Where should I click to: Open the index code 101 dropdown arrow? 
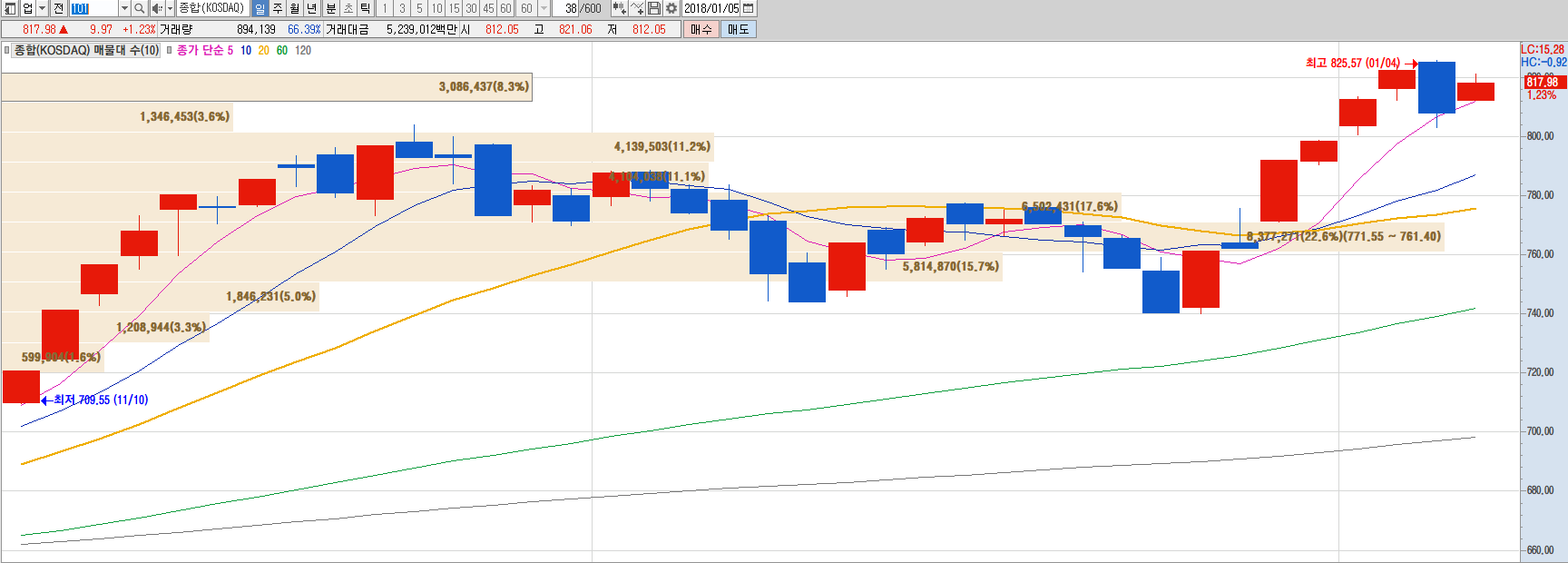[x=124, y=8]
